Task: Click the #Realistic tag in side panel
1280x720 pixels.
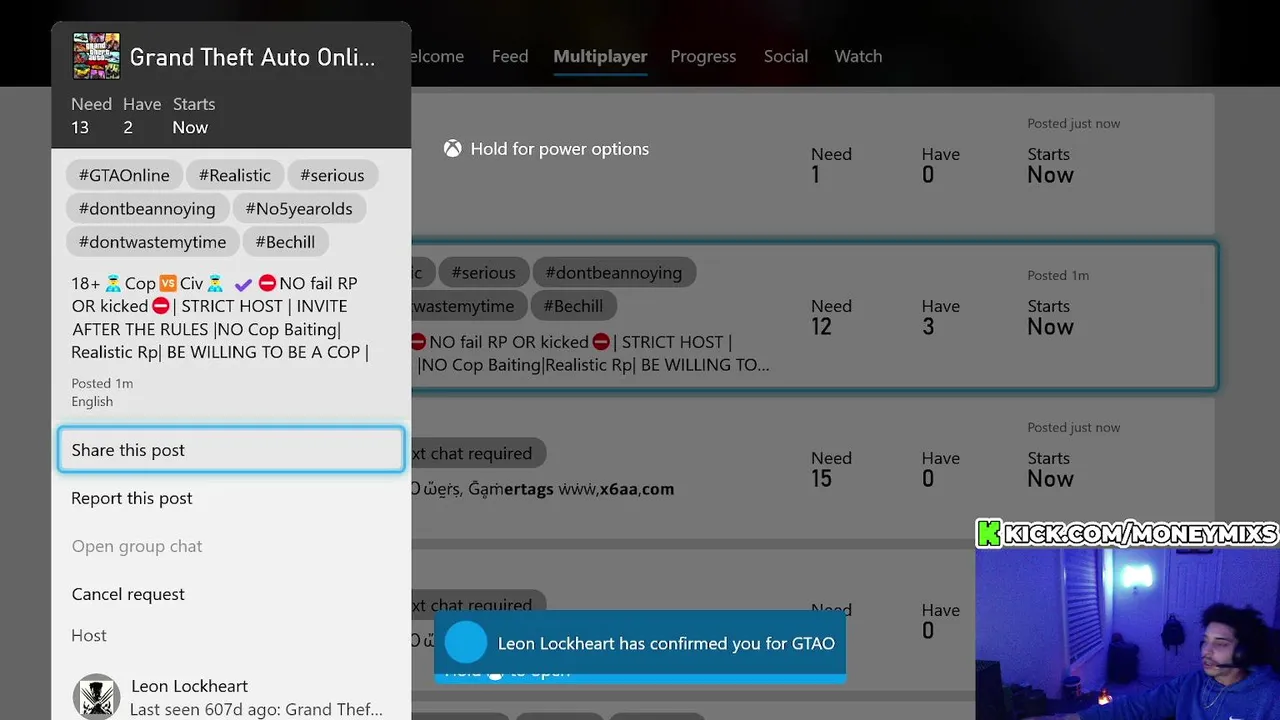Action: click(x=234, y=175)
